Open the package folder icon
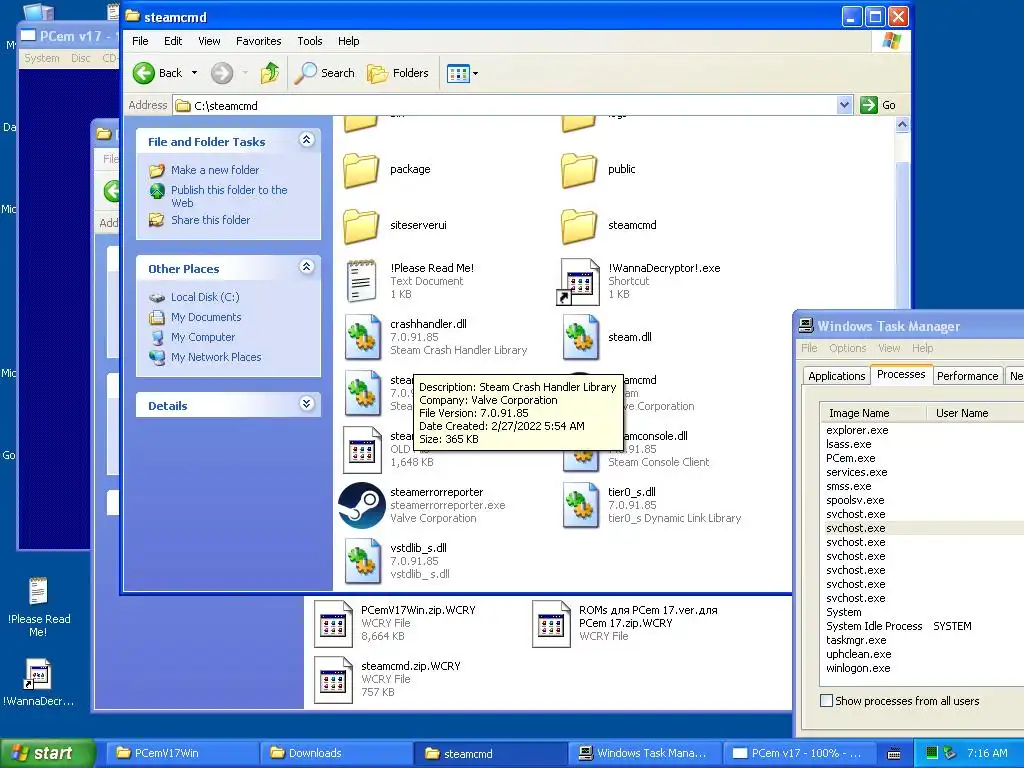The height and width of the screenshot is (768, 1024). [x=361, y=170]
